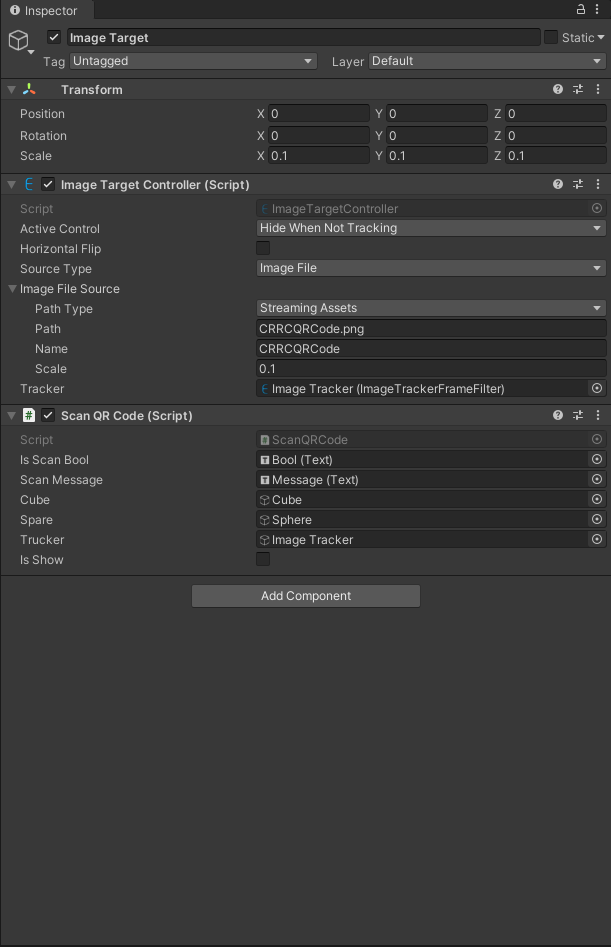
Task: Click the Scan QR Code presets icon
Action: coord(577,415)
